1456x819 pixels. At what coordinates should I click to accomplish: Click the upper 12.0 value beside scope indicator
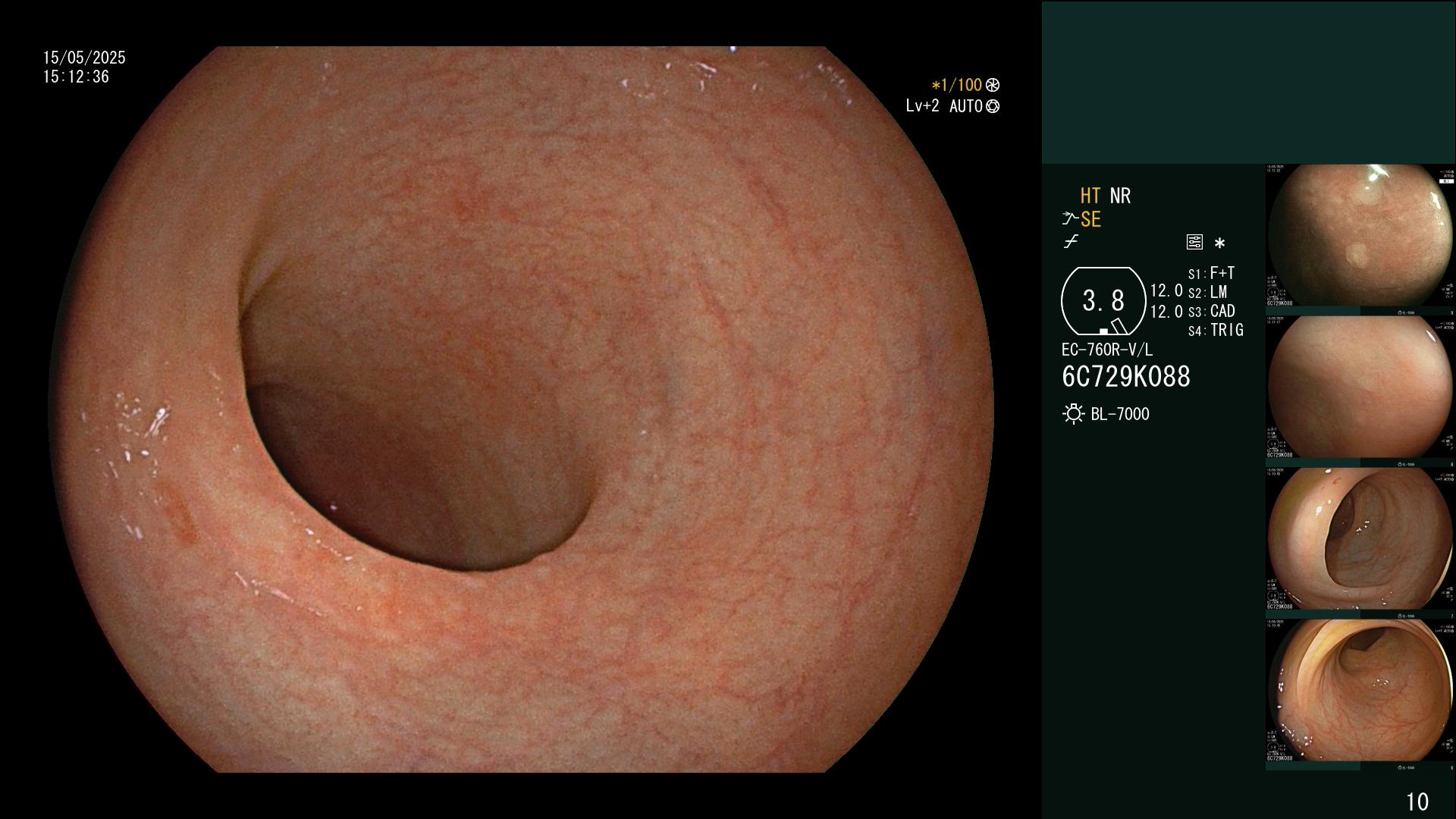[x=1166, y=290]
